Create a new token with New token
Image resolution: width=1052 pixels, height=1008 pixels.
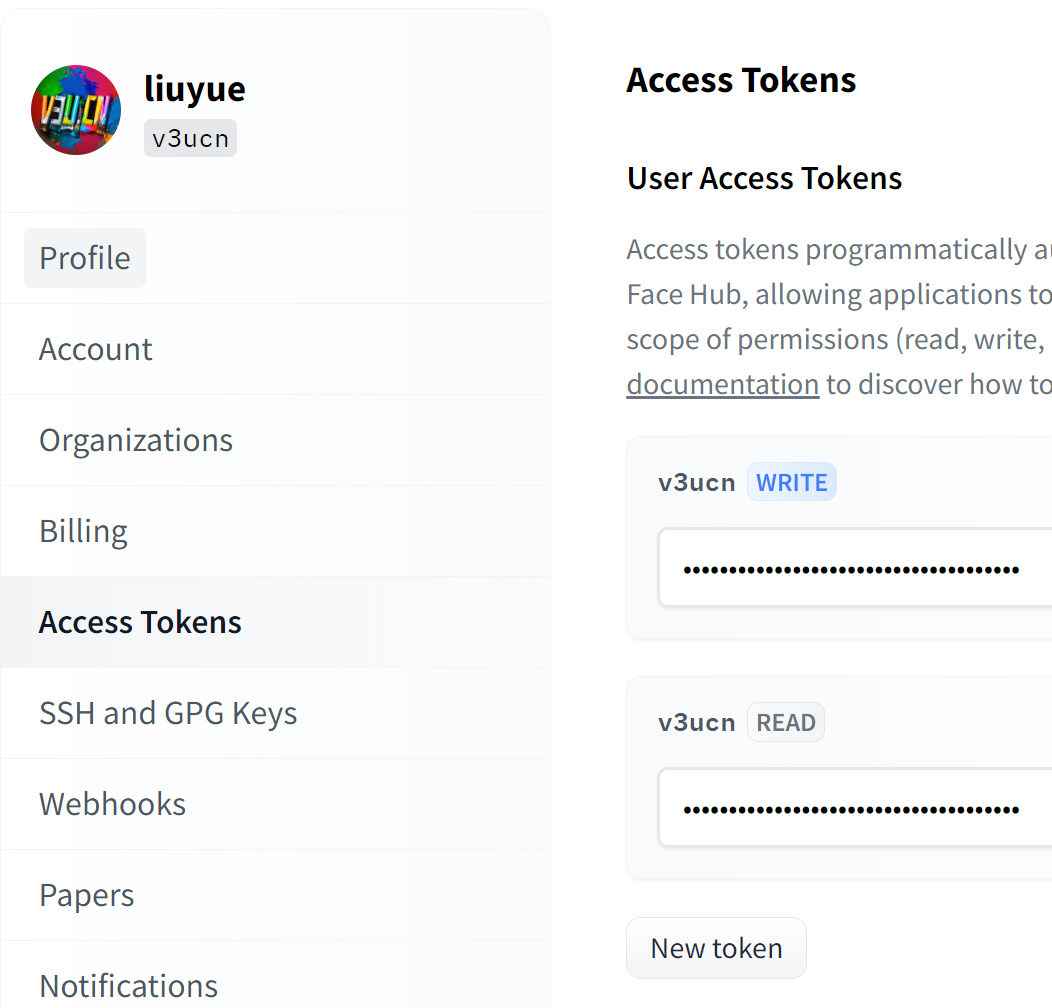click(x=716, y=948)
